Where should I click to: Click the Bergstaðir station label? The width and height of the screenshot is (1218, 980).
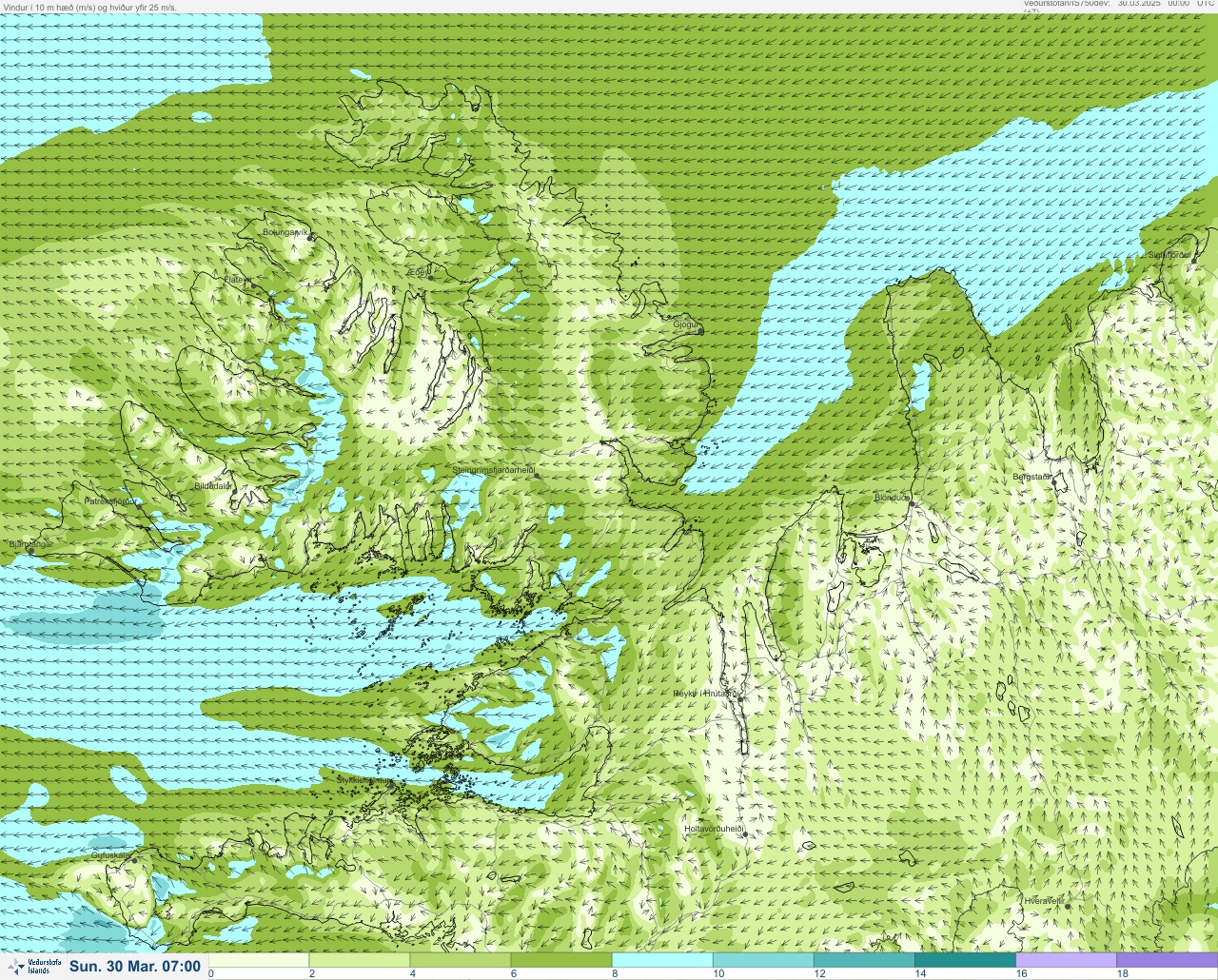(1032, 477)
